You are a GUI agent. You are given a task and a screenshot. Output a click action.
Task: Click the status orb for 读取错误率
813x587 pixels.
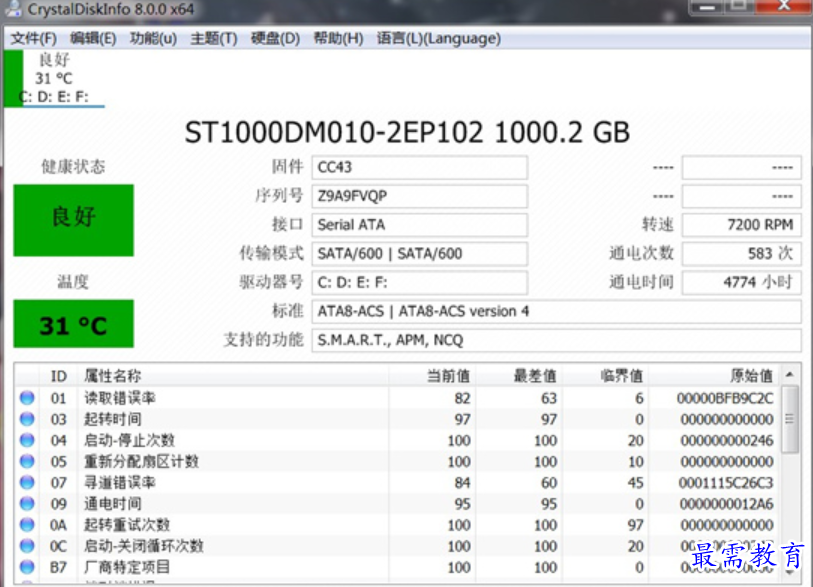click(x=27, y=398)
